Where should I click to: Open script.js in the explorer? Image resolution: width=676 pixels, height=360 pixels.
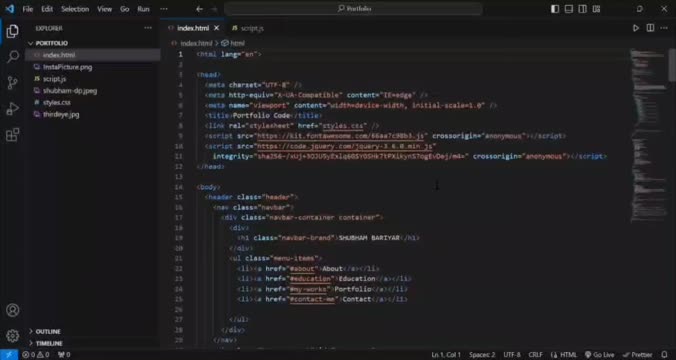point(54,79)
